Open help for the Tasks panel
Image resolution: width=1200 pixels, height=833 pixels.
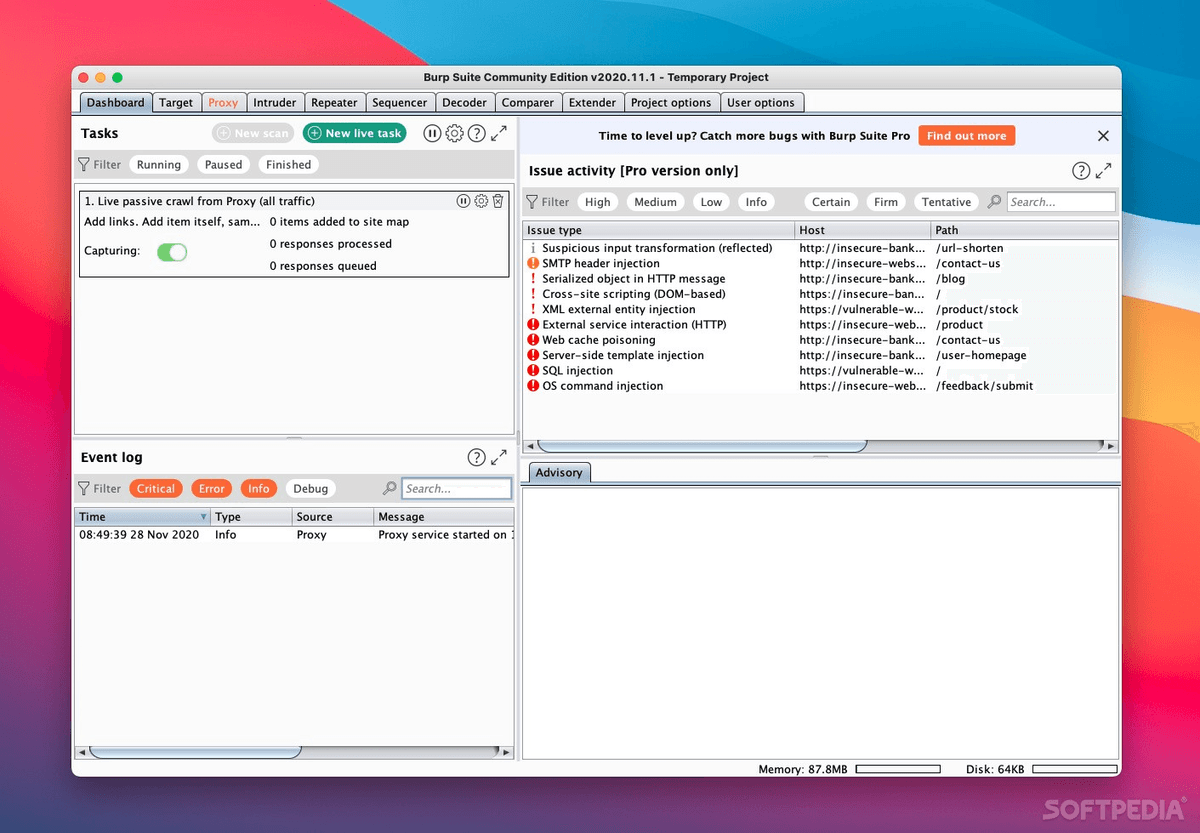pos(477,133)
